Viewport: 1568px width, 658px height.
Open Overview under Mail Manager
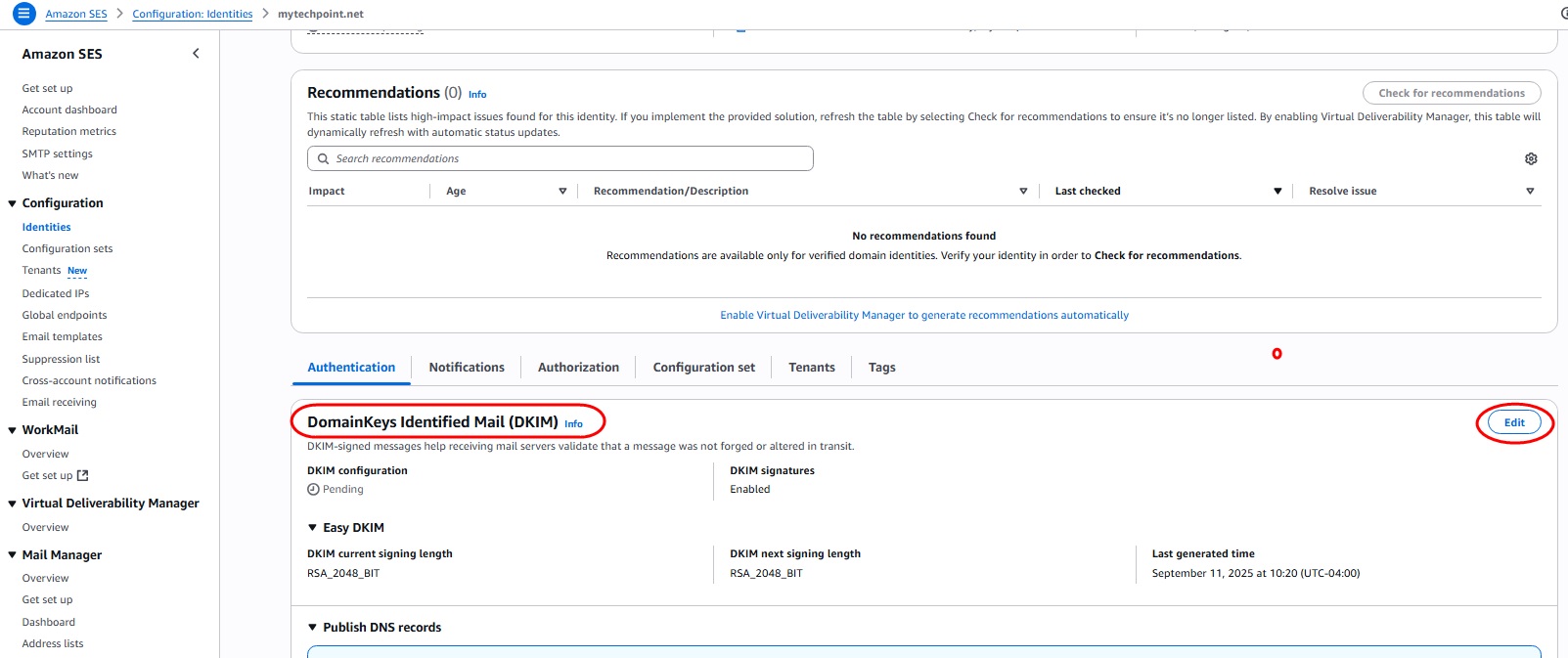click(x=45, y=579)
